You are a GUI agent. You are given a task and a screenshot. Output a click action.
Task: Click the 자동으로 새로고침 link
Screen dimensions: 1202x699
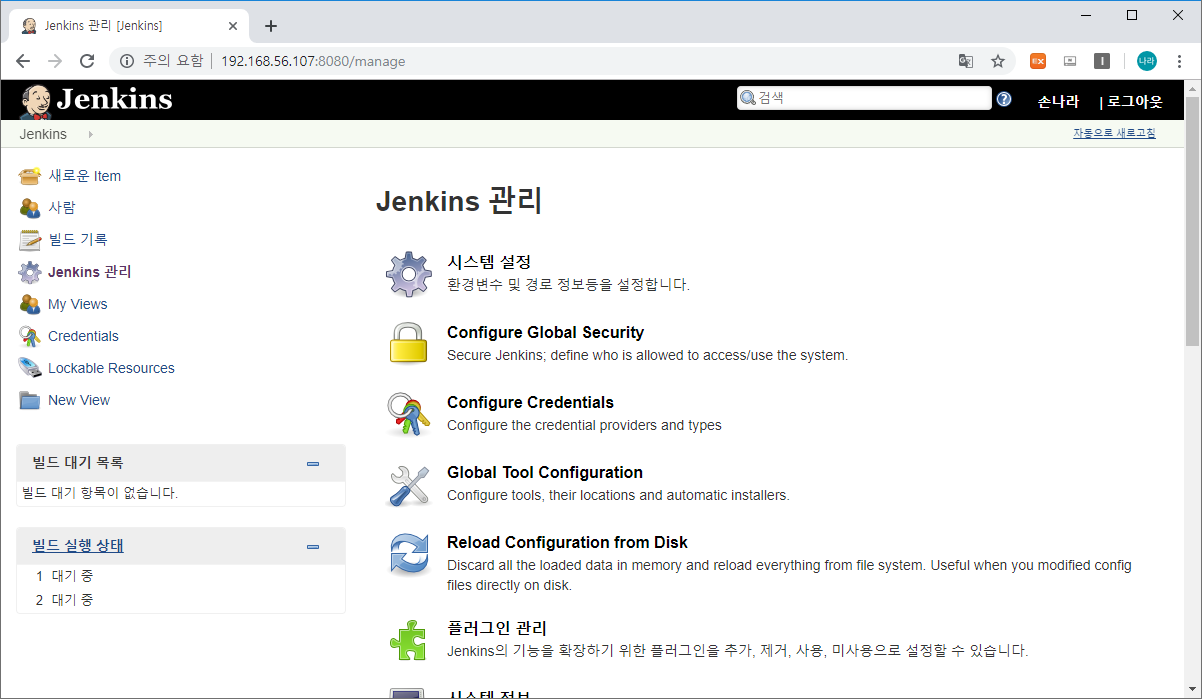1114,133
